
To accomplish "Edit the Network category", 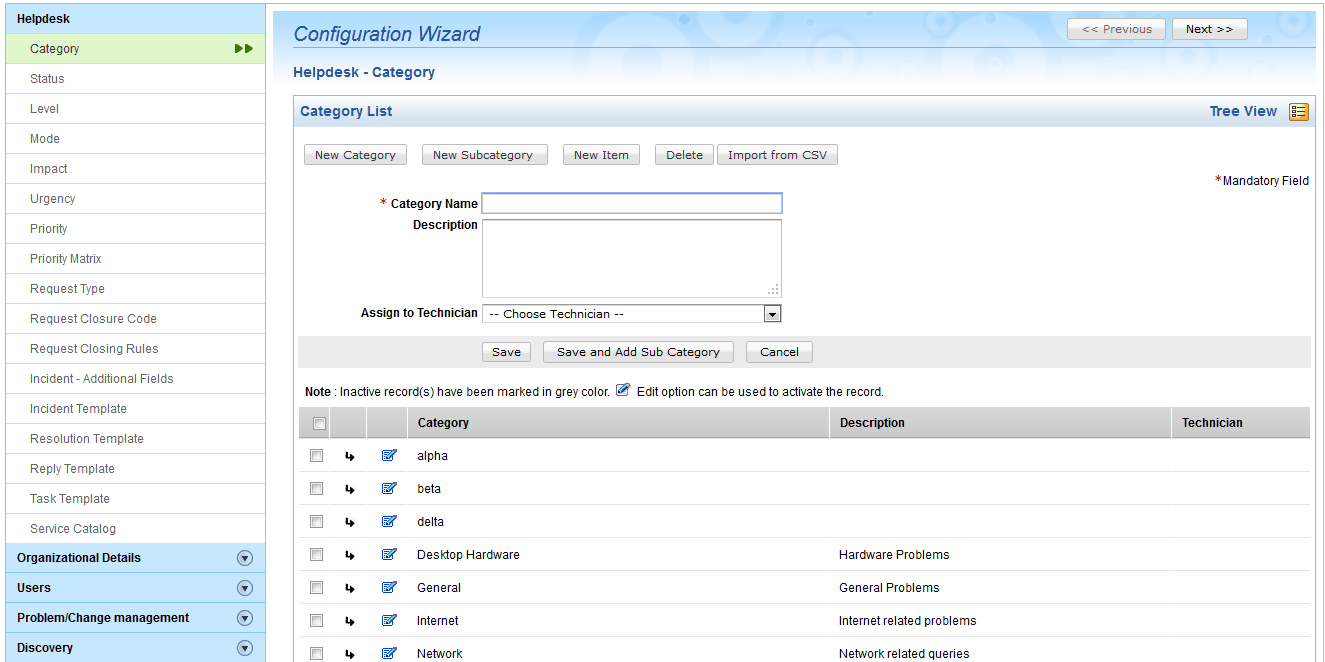I will point(389,654).
